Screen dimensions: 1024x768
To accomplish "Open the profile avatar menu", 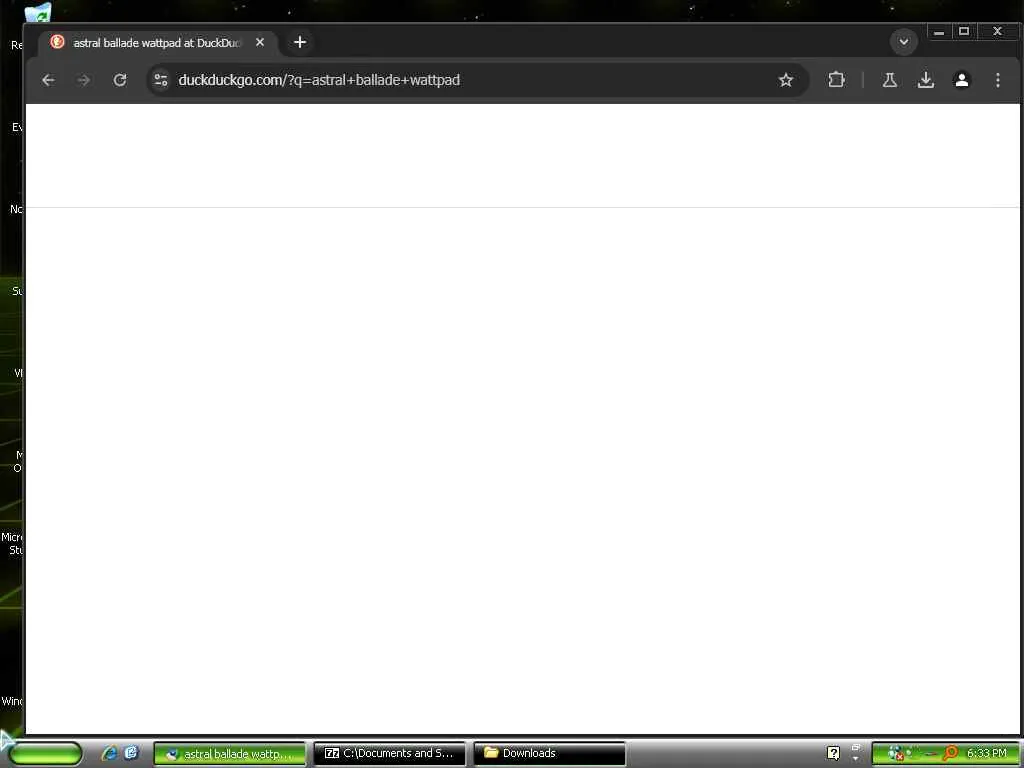I will pyautogui.click(x=961, y=80).
